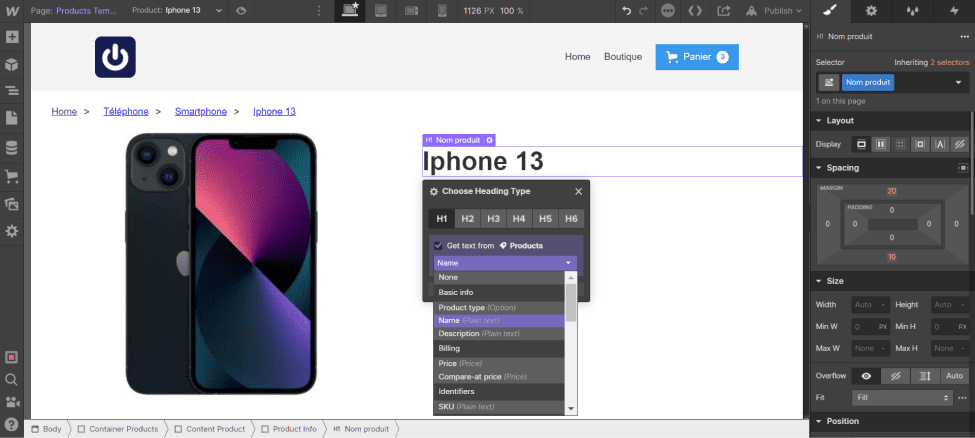Image resolution: width=975 pixels, height=438 pixels.
Task: Open the code export icon
Action: pyautogui.click(x=695, y=11)
